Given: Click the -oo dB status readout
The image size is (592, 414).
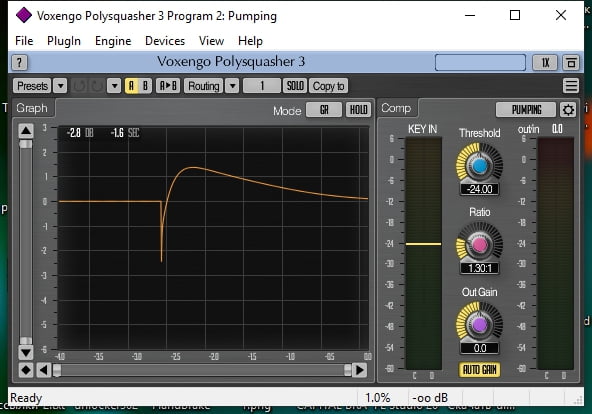Looking at the screenshot, I should click(430, 397).
